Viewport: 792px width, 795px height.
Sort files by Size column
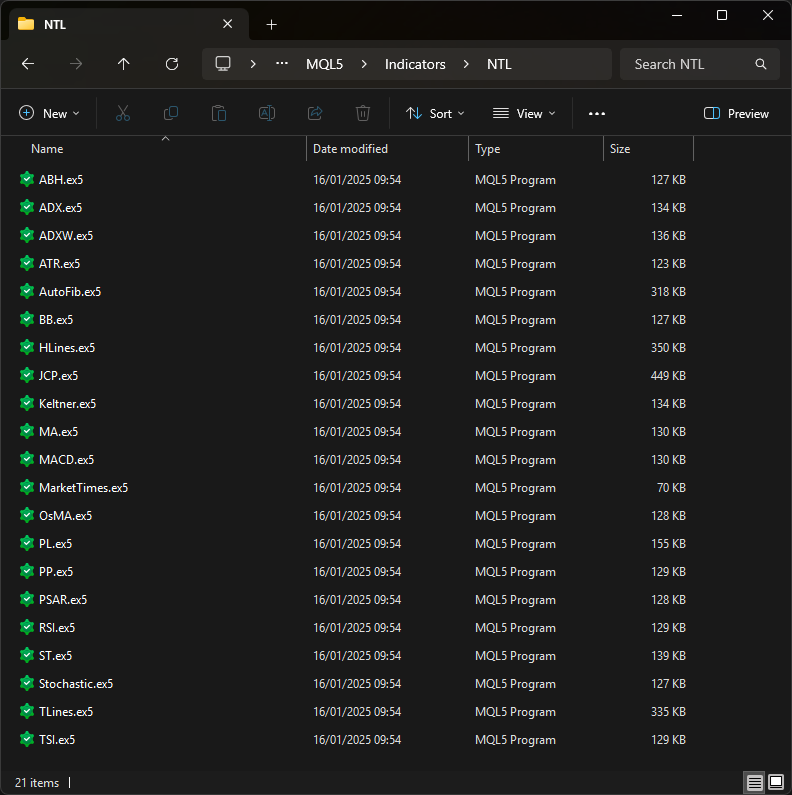620,149
